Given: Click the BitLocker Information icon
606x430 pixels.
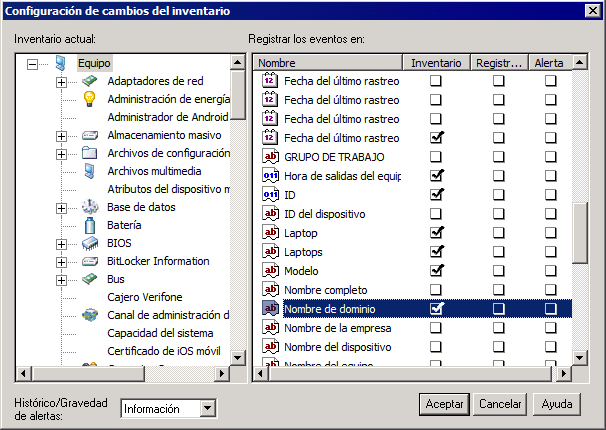Looking at the screenshot, I should [90, 261].
